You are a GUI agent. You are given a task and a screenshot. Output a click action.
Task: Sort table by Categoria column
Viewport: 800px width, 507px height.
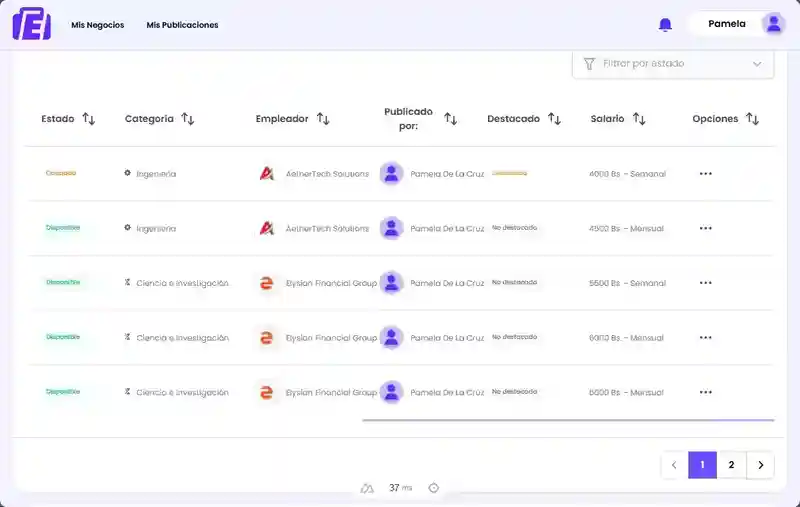[x=187, y=119]
